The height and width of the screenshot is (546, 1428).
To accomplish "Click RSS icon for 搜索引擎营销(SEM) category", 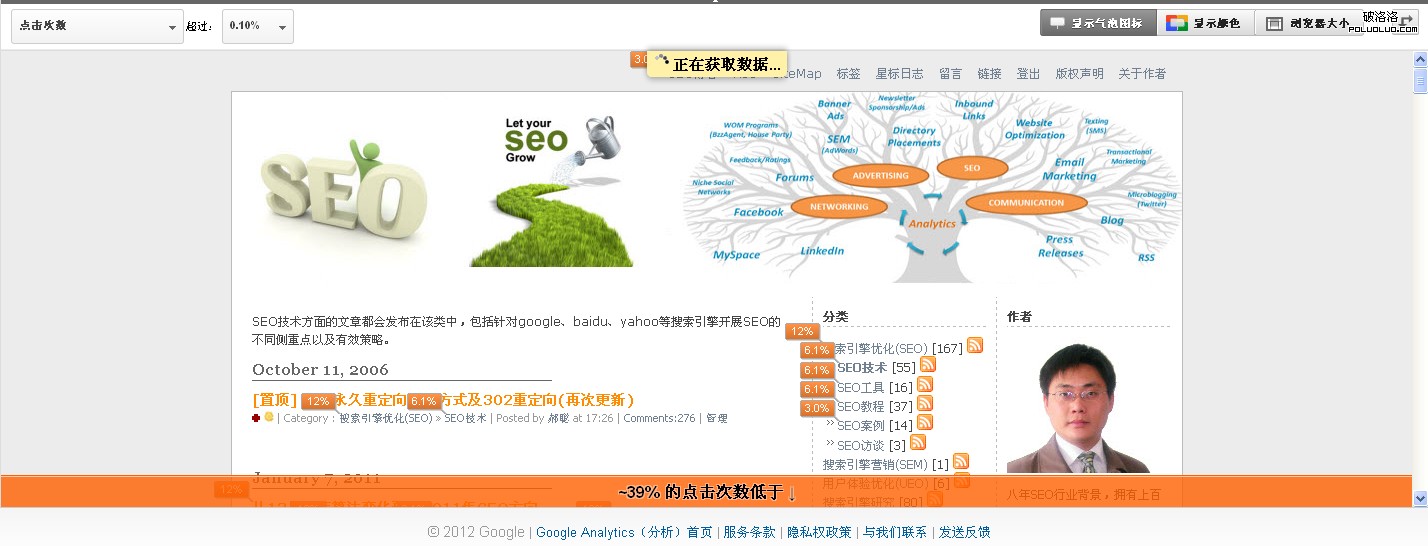I will coord(961,461).
